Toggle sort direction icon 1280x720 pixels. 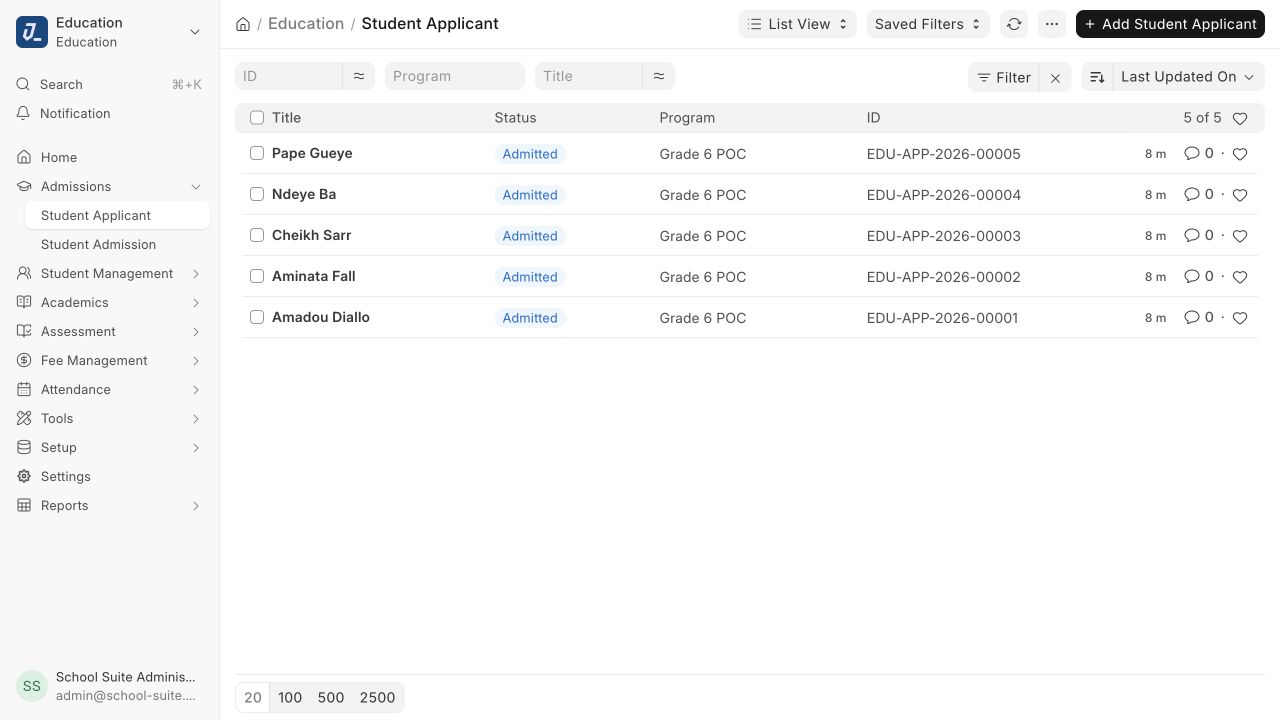tap(1097, 77)
